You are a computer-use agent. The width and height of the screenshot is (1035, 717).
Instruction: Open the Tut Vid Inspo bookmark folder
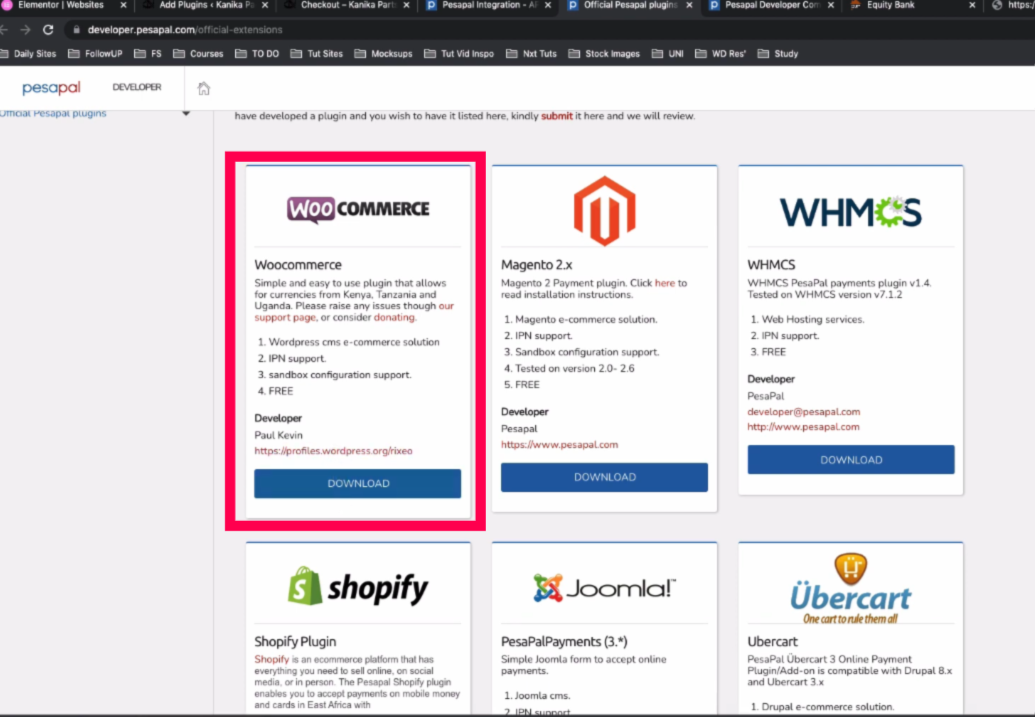point(459,53)
